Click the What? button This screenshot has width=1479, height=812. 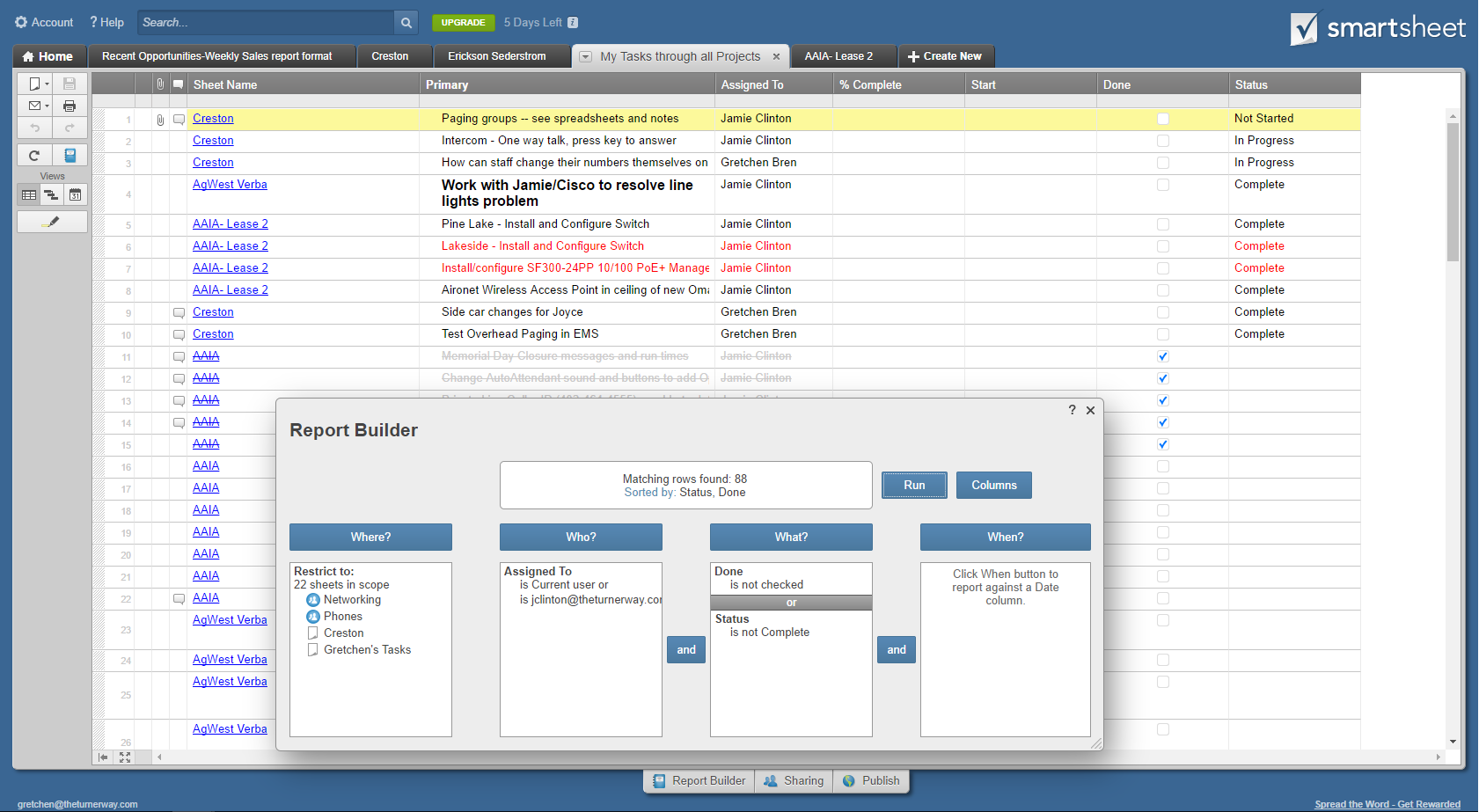[x=791, y=538]
